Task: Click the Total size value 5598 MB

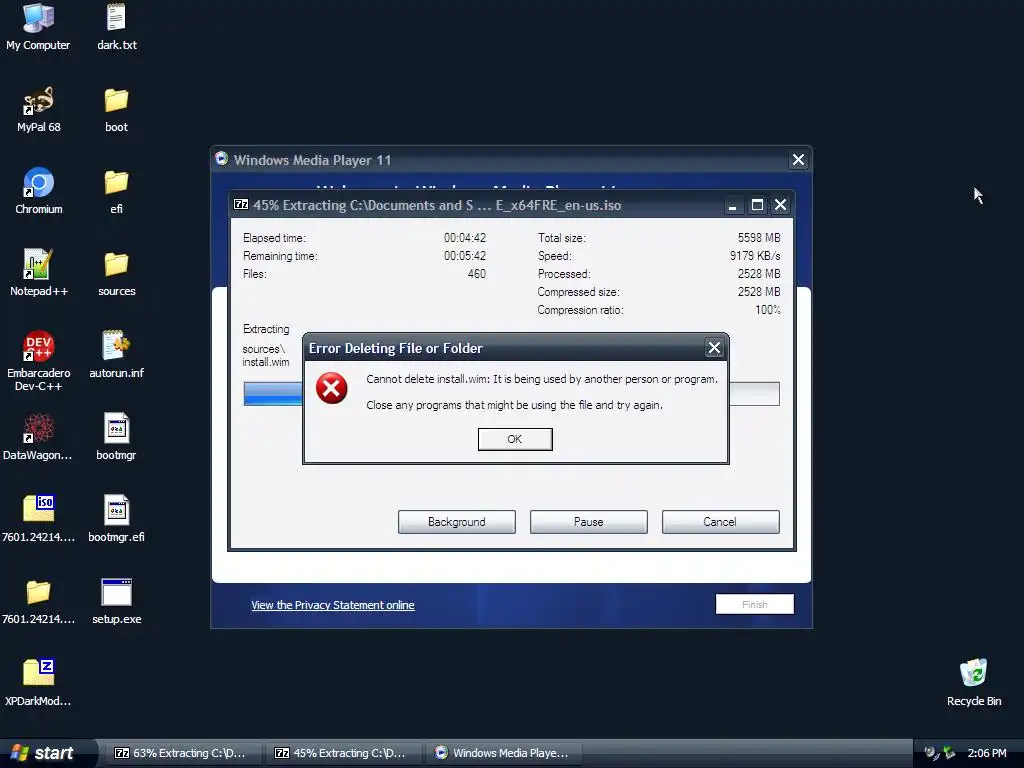Action: (x=759, y=238)
